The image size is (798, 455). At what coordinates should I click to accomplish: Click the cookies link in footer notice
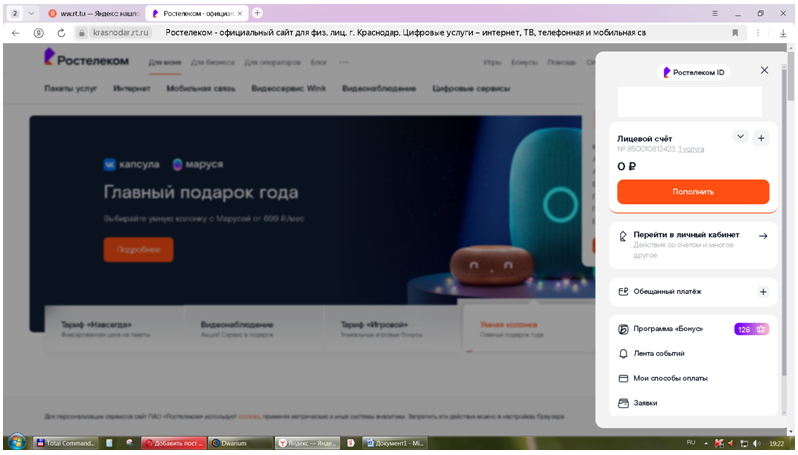[249, 416]
